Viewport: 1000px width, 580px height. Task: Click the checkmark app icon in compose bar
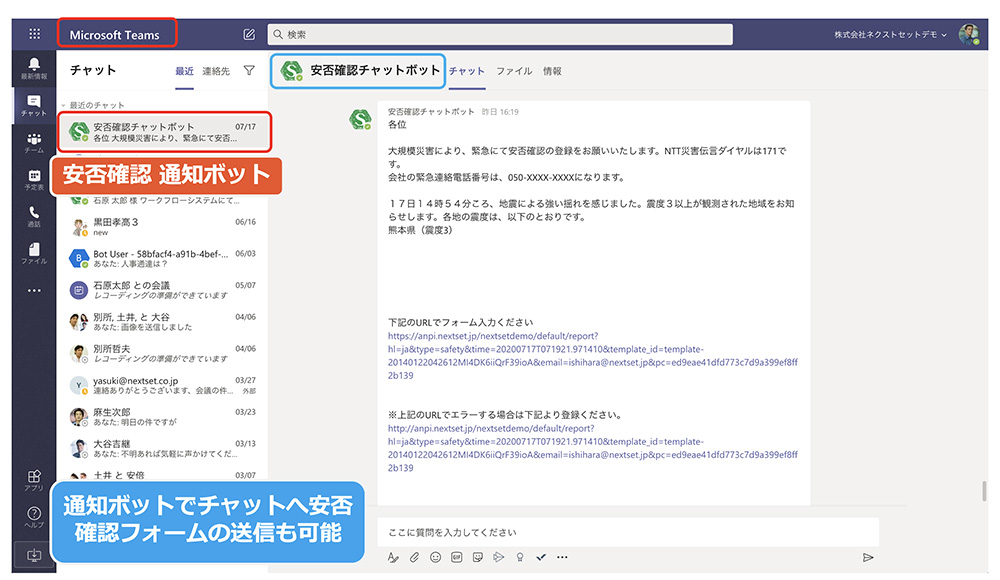tap(541, 558)
